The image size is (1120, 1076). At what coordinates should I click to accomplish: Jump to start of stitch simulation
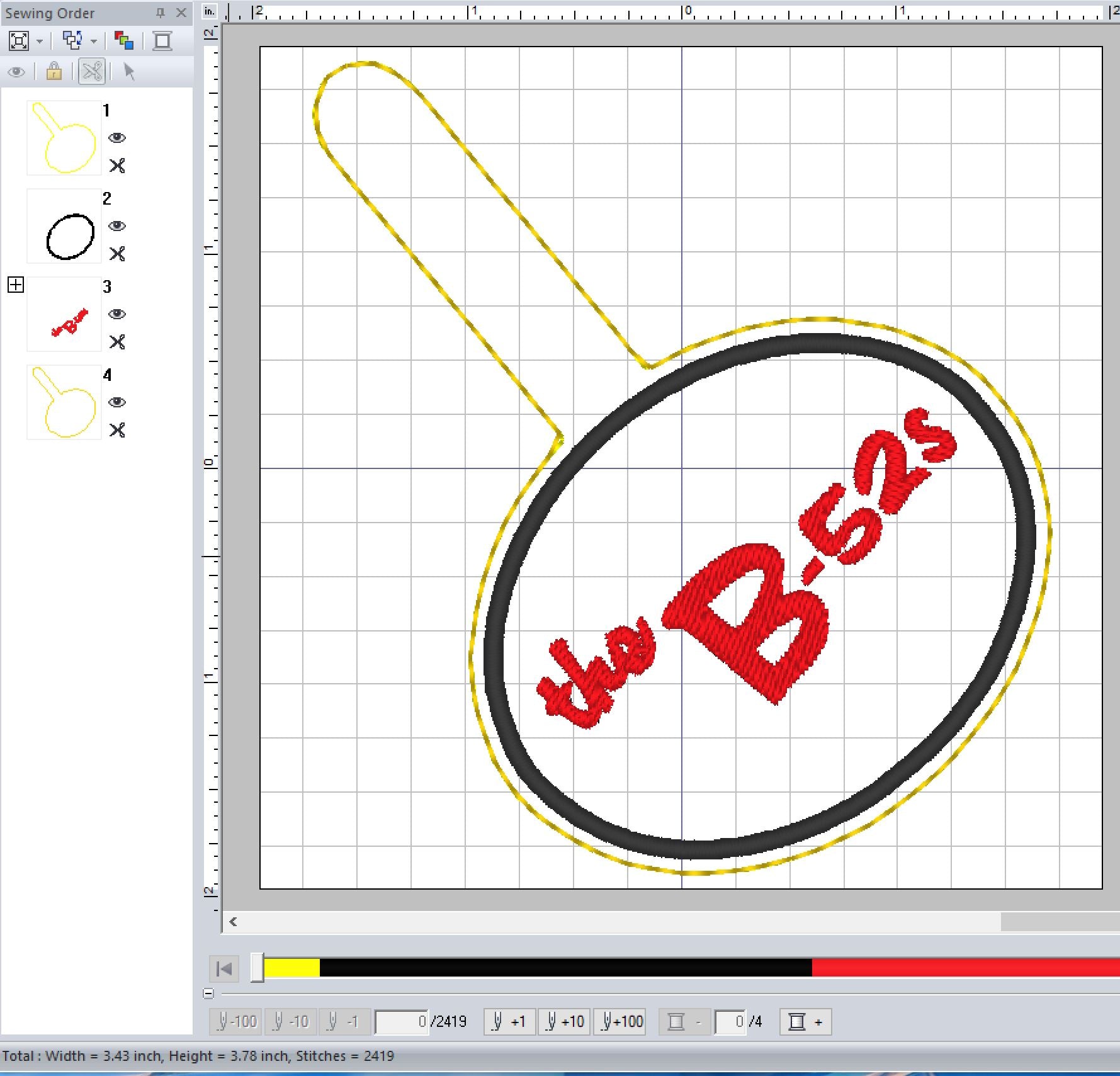224,968
